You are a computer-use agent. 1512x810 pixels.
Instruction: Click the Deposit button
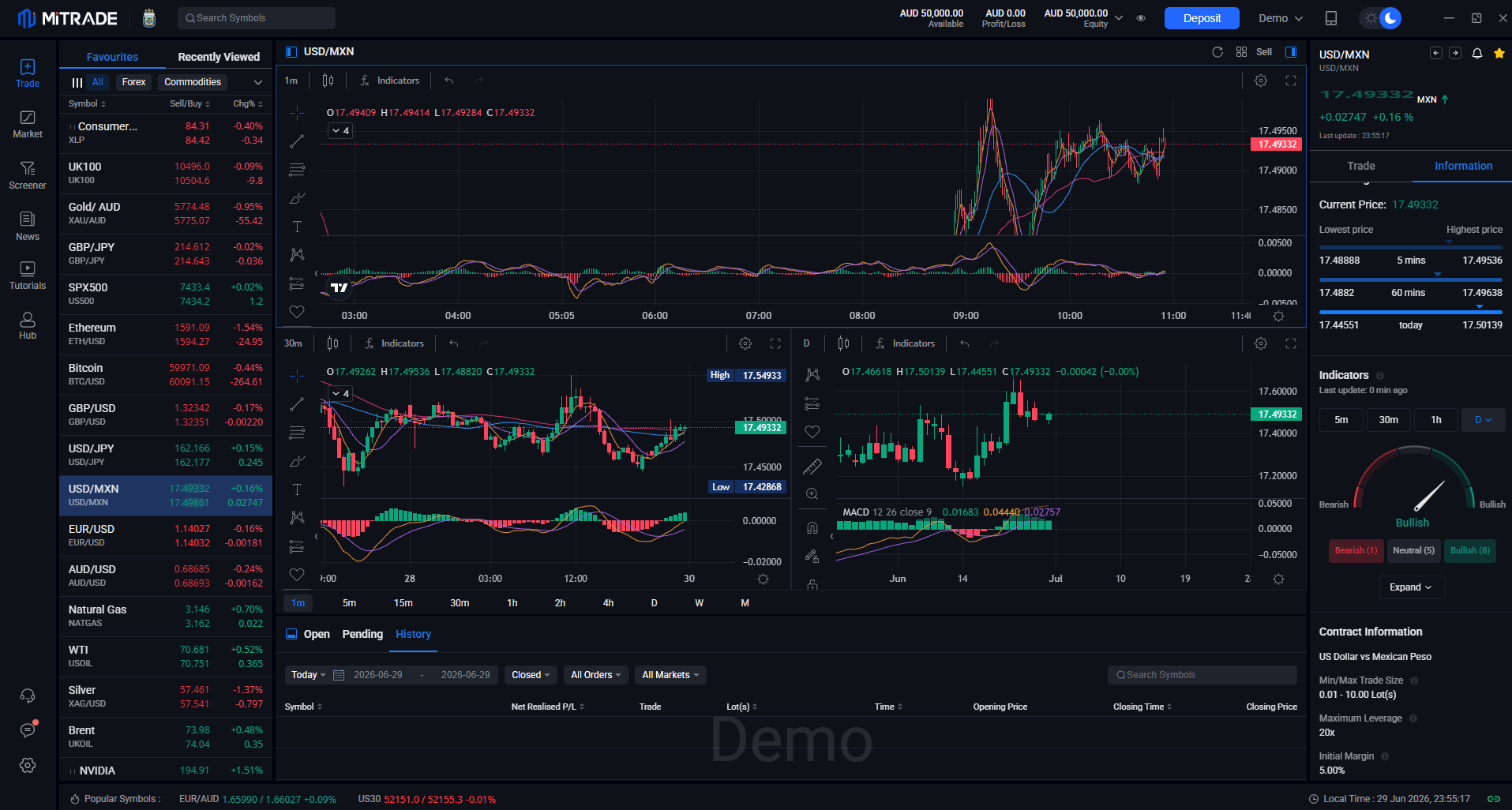click(x=1202, y=18)
